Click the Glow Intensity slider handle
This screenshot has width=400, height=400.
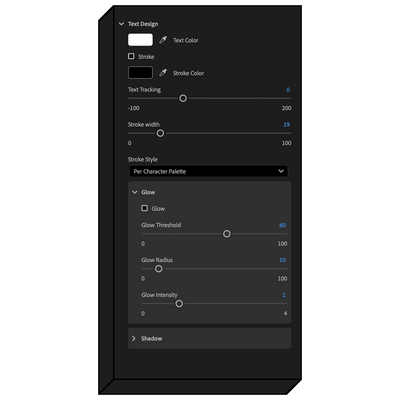coord(179,304)
